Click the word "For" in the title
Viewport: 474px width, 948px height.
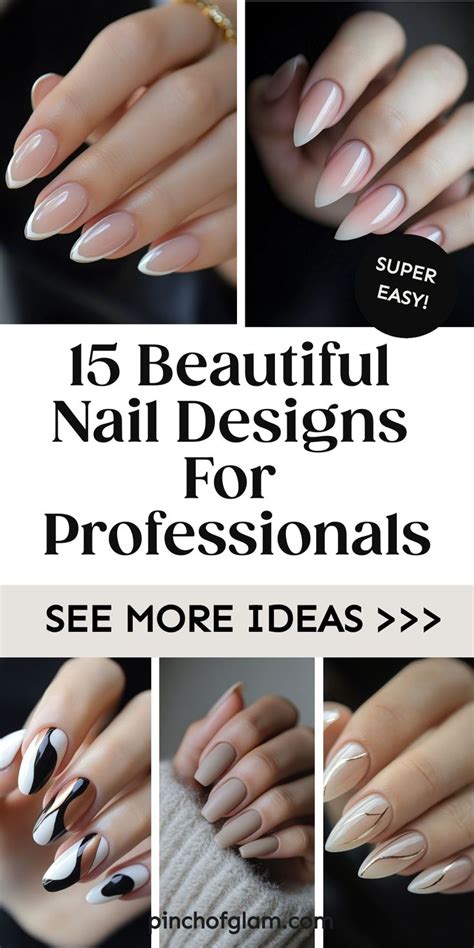point(230,479)
